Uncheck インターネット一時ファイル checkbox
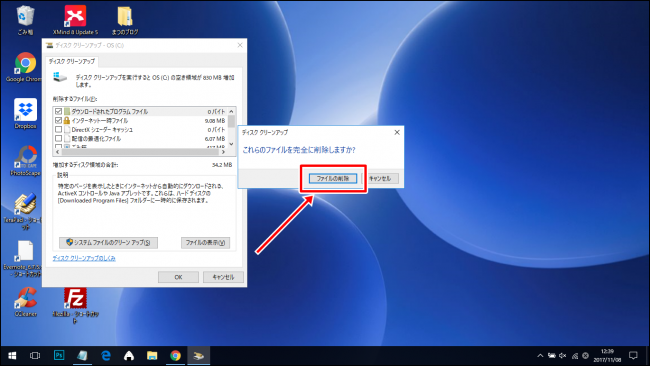The width and height of the screenshot is (650, 366). click(58, 121)
